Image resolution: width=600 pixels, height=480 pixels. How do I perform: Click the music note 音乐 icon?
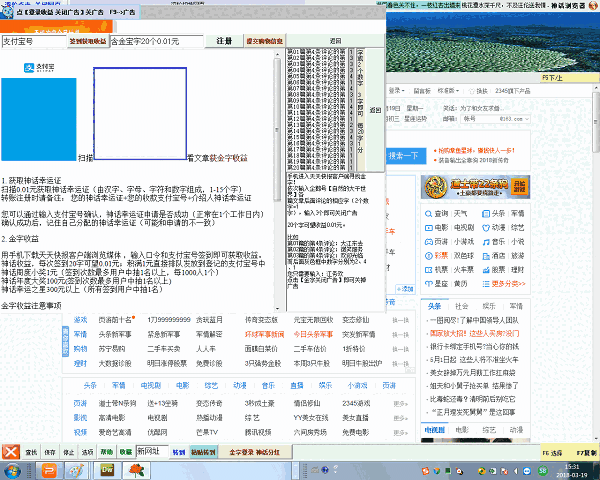486,242
